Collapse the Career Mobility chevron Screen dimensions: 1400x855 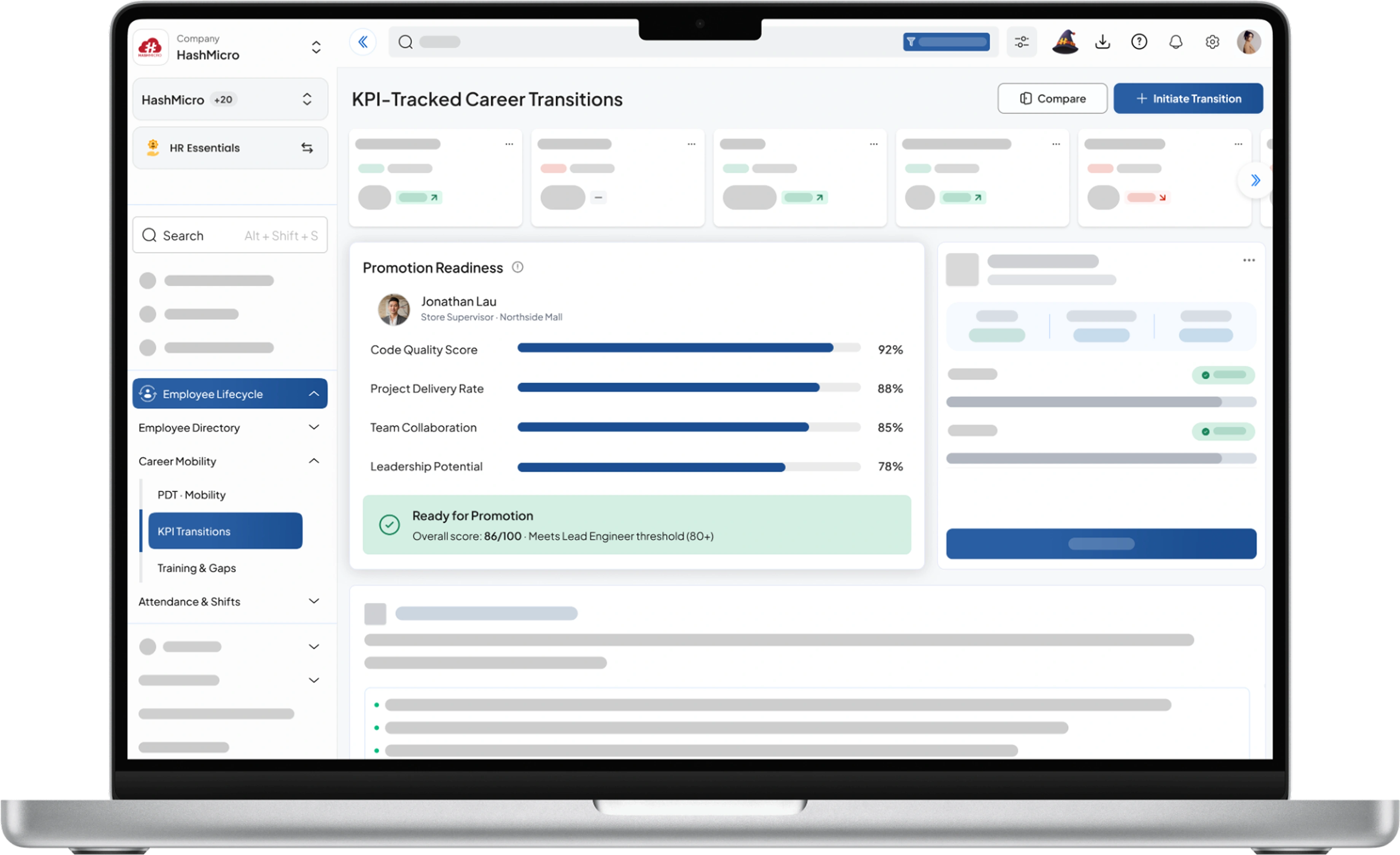[x=313, y=461]
